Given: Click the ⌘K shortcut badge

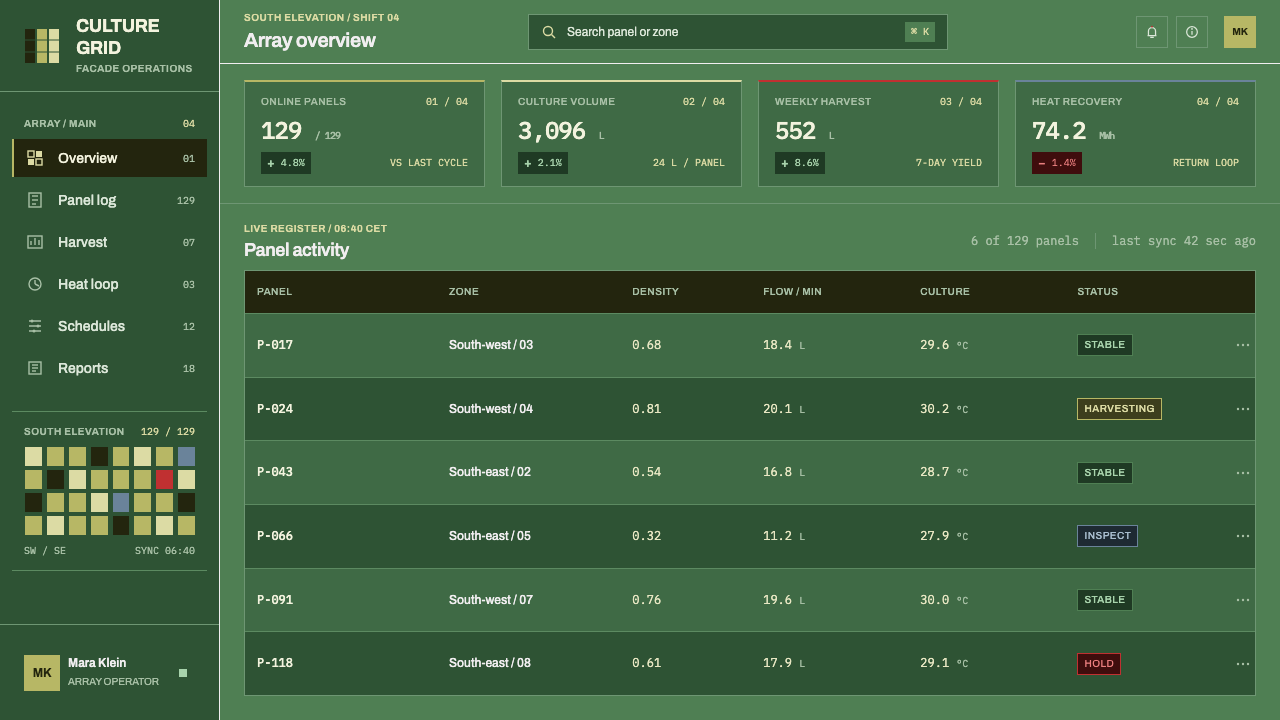Looking at the screenshot, I should [920, 32].
